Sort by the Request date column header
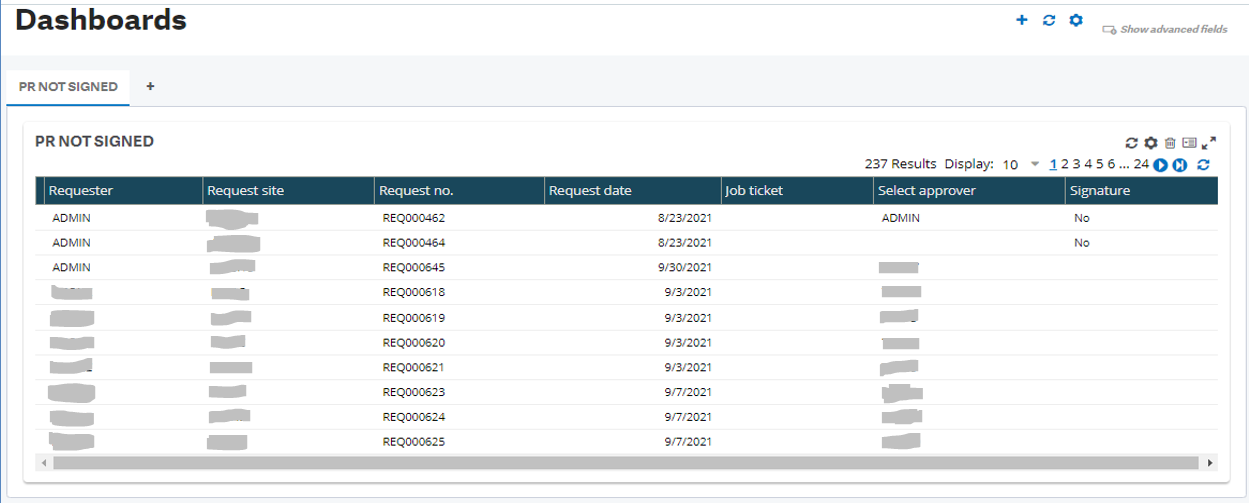 click(x=590, y=191)
